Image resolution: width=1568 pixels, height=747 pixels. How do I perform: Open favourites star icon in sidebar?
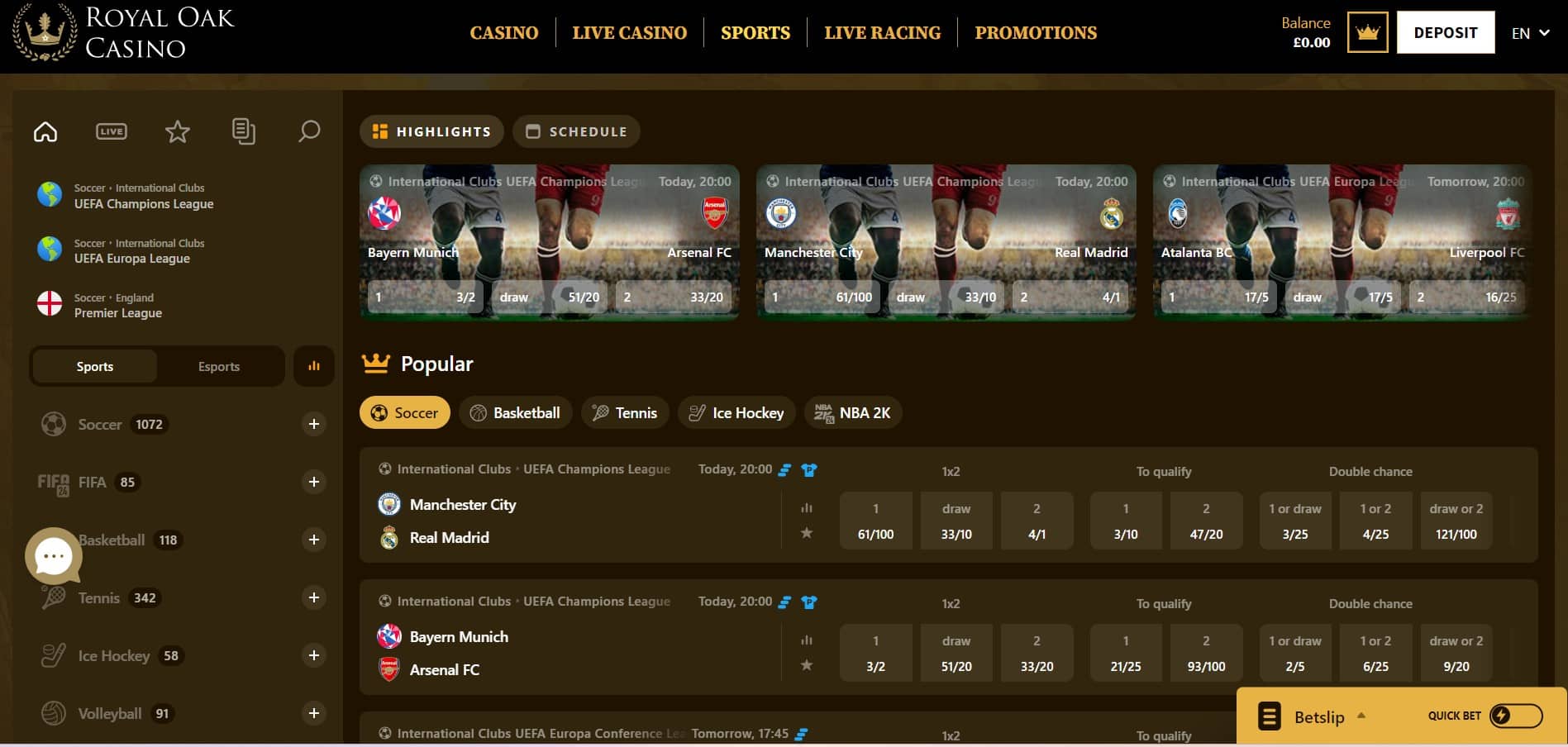tap(178, 131)
